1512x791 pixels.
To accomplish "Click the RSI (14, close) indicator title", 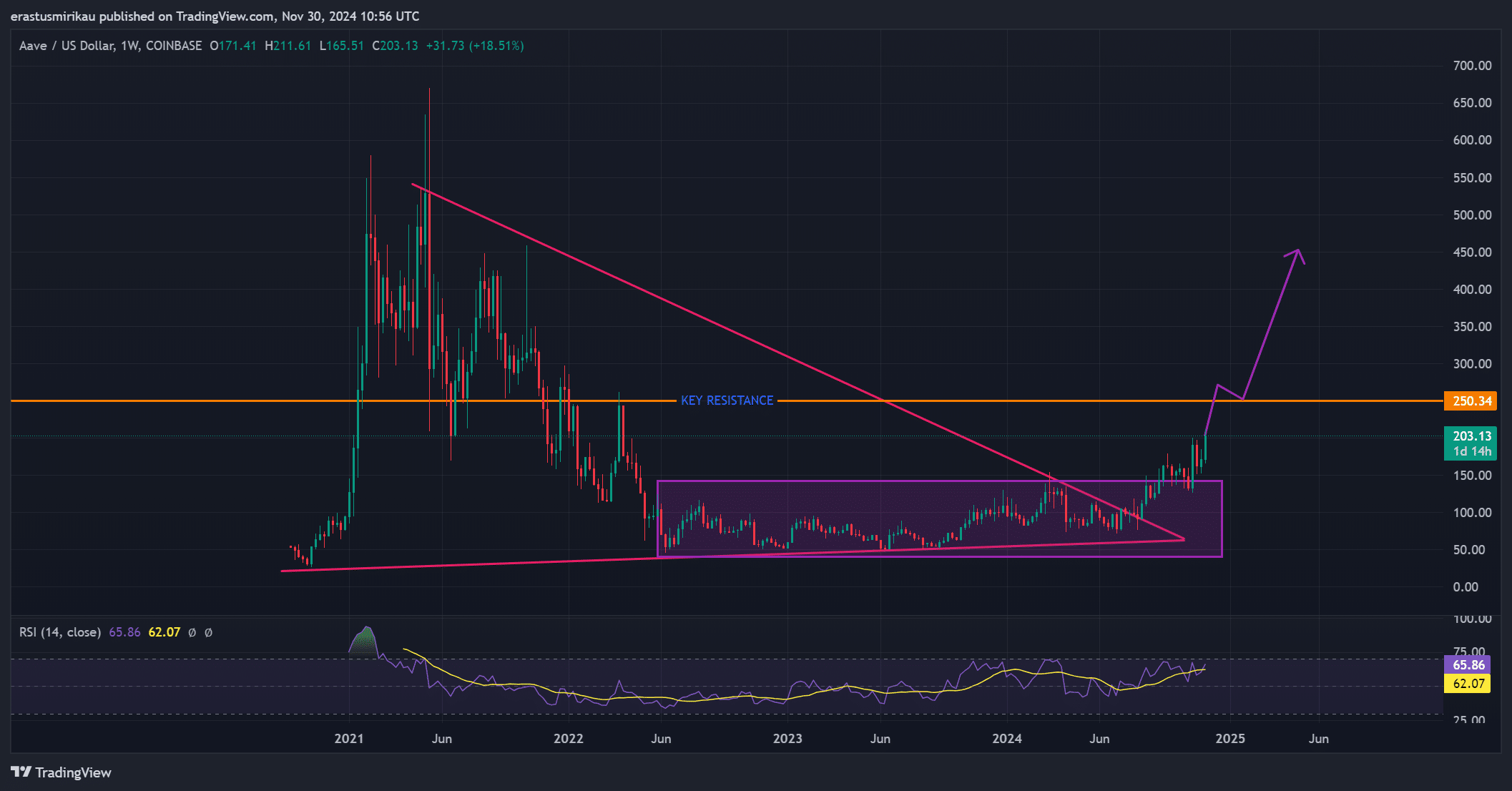I will (59, 632).
